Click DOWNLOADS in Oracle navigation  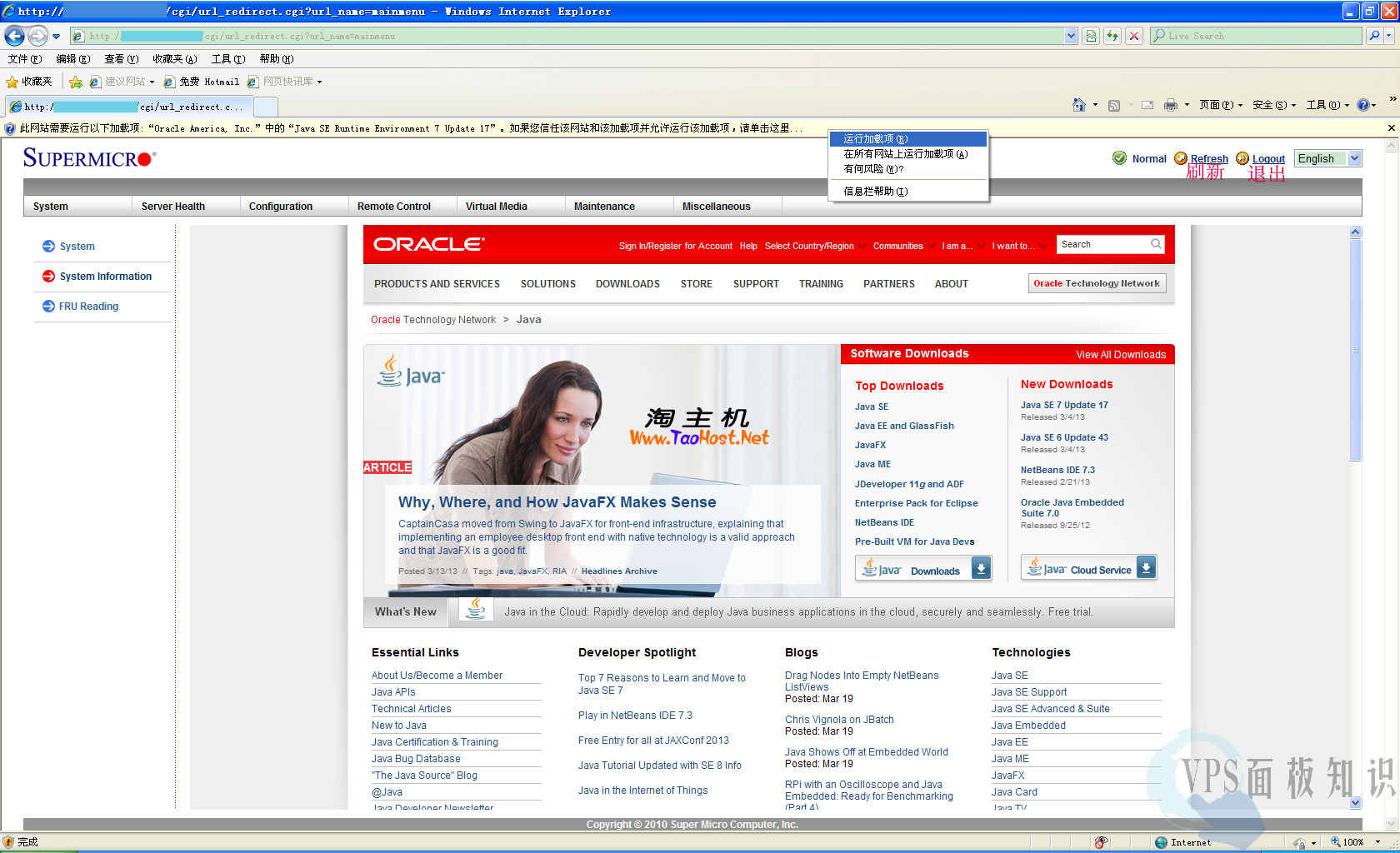click(627, 284)
